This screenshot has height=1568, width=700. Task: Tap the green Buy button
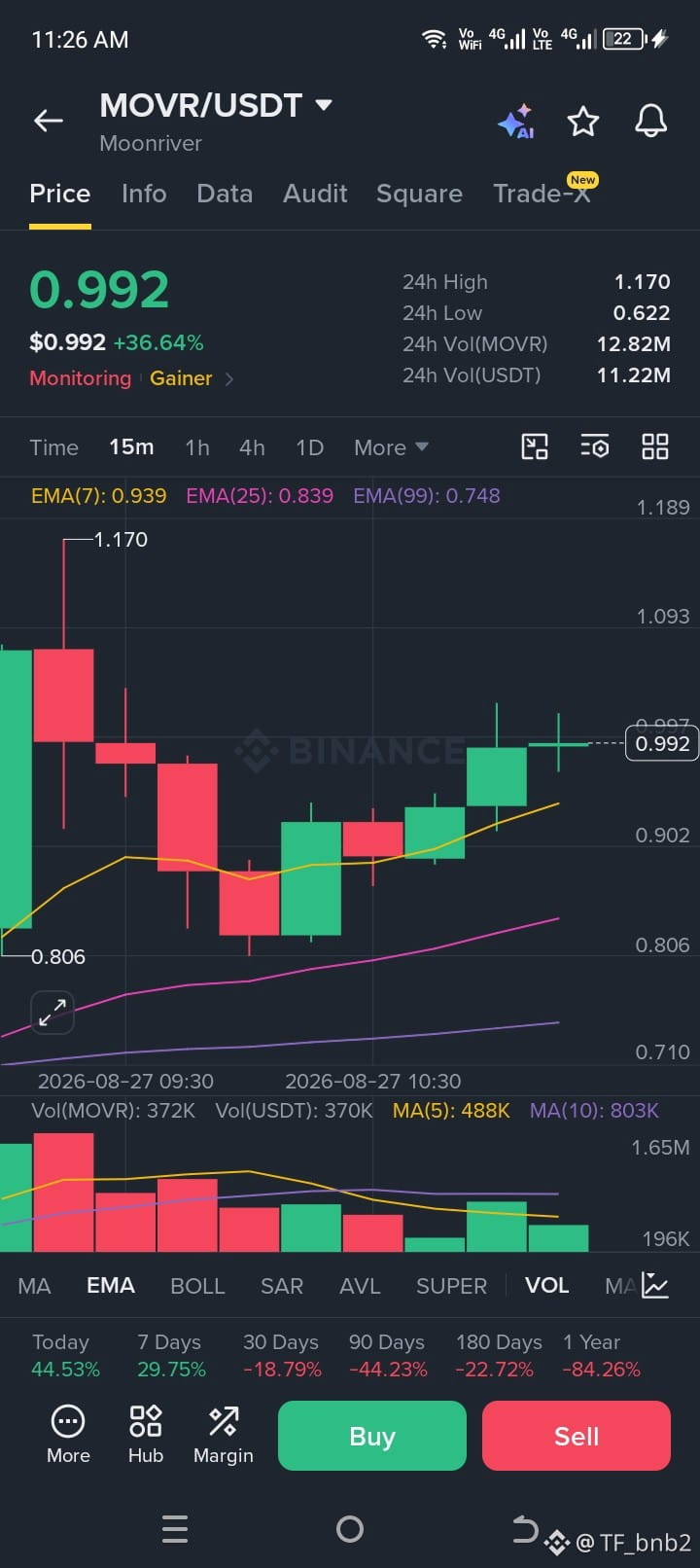(x=372, y=1436)
